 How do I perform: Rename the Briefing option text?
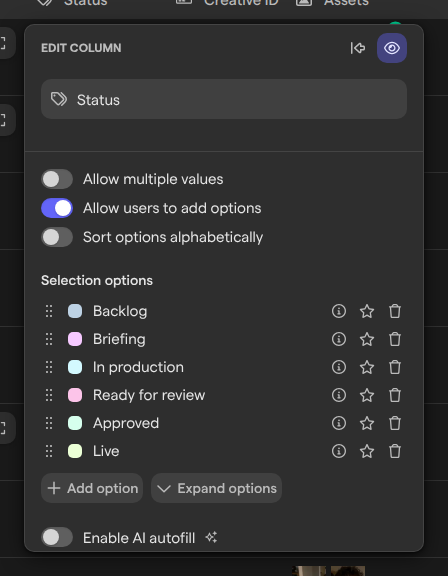pyautogui.click(x=119, y=339)
